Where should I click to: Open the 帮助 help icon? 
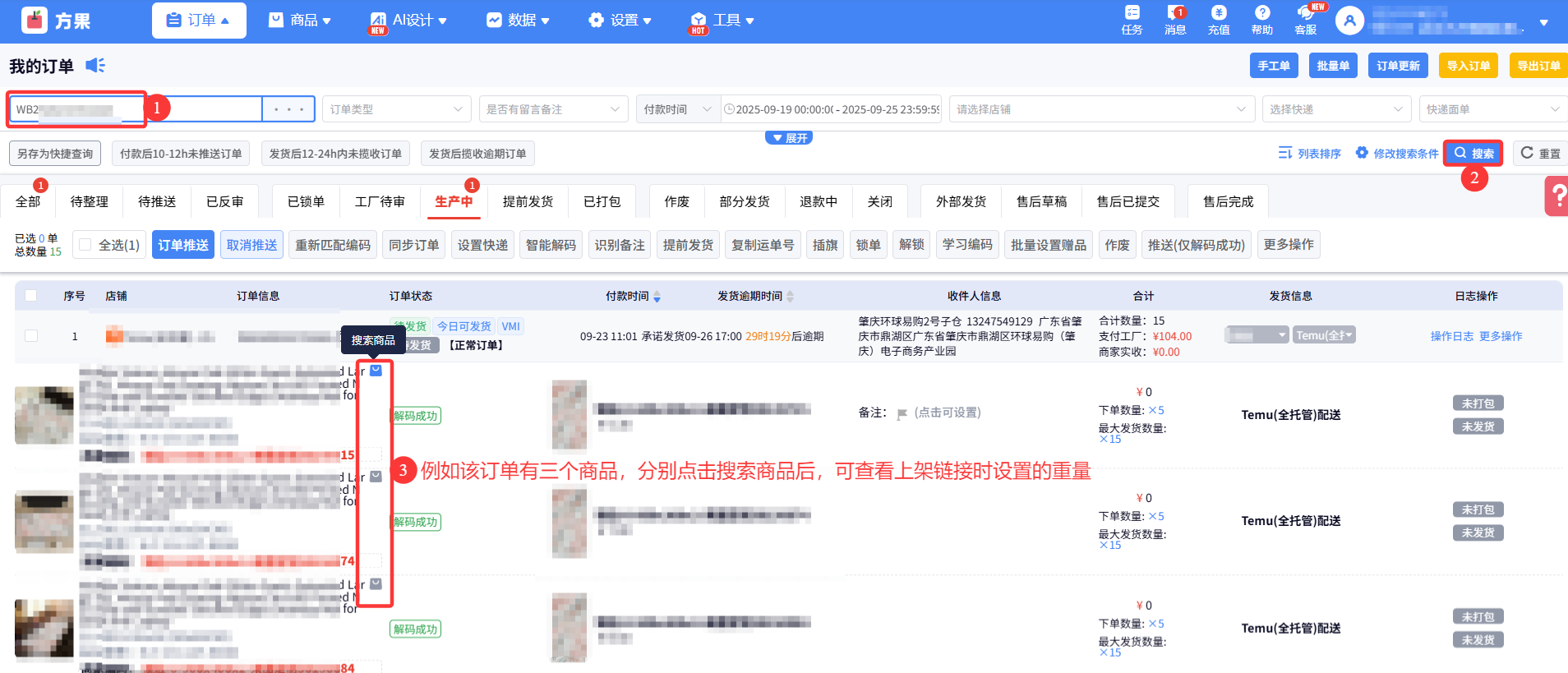[1262, 14]
